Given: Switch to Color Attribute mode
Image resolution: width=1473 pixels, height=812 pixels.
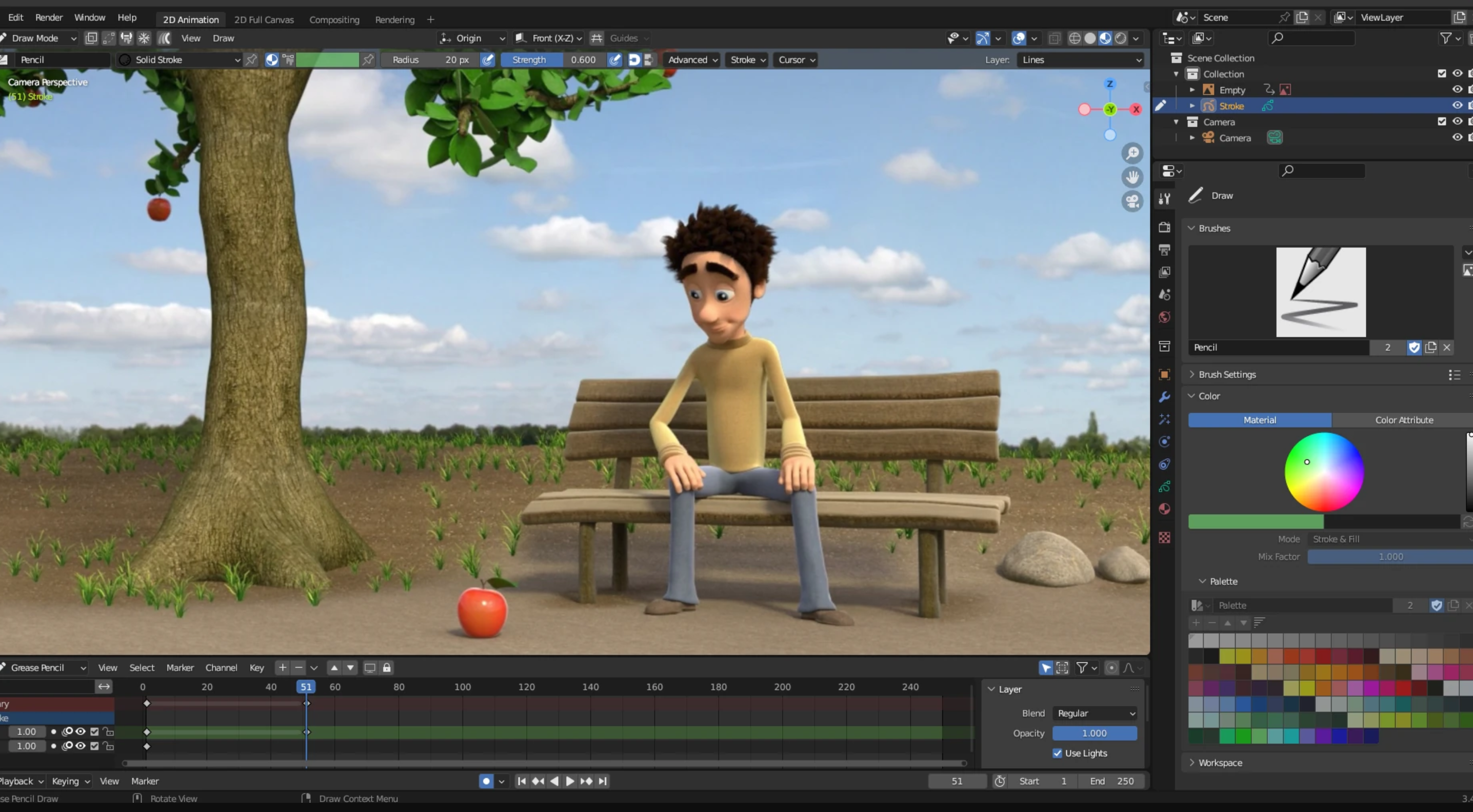Looking at the screenshot, I should pyautogui.click(x=1404, y=420).
